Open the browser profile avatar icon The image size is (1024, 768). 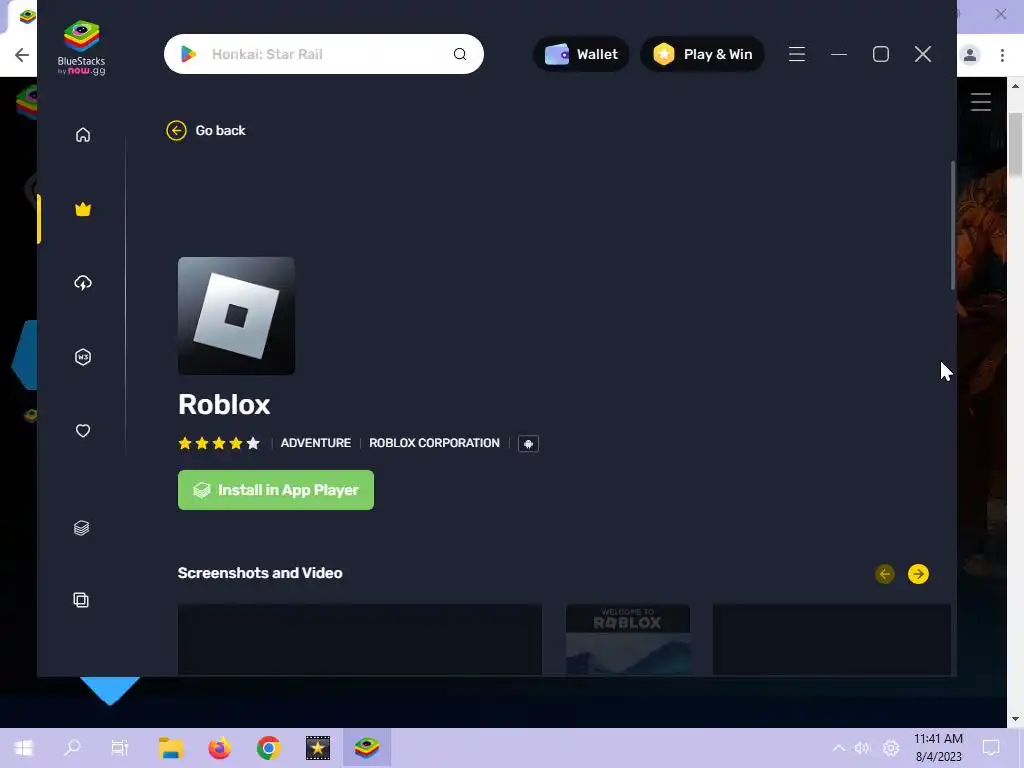[970, 55]
